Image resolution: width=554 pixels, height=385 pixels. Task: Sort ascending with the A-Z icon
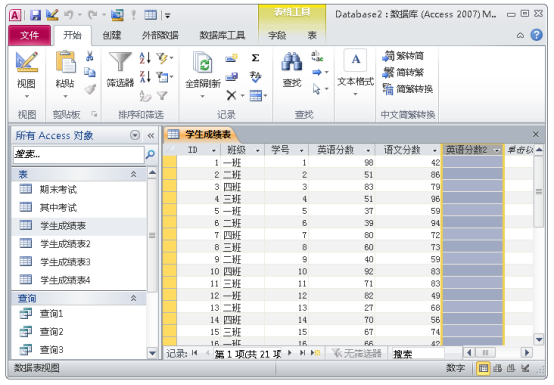[145, 58]
